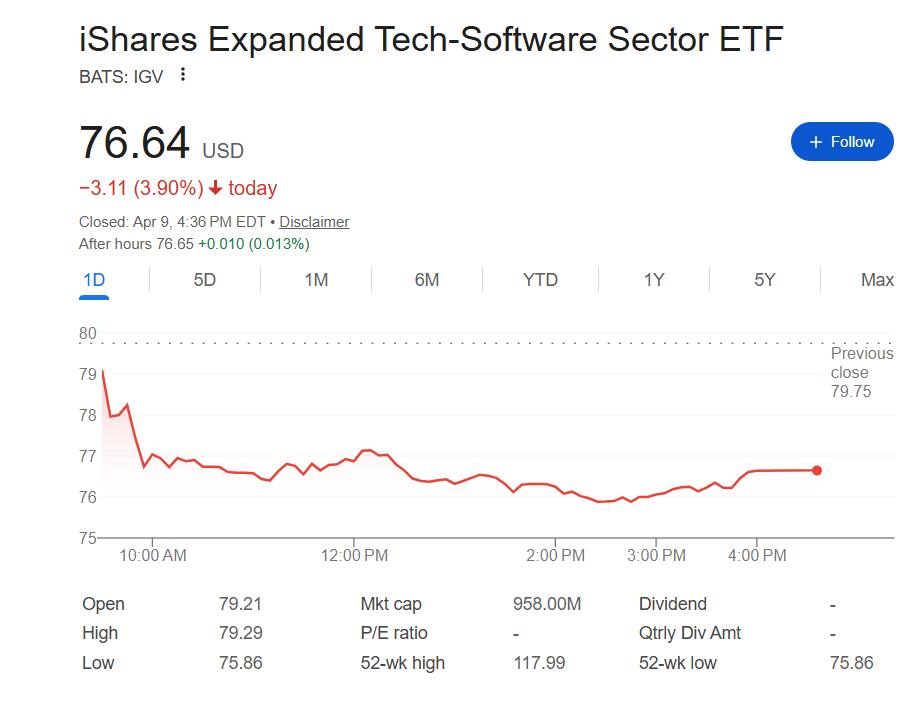Show the Max time range chart
The height and width of the screenshot is (708, 915).
[877, 280]
